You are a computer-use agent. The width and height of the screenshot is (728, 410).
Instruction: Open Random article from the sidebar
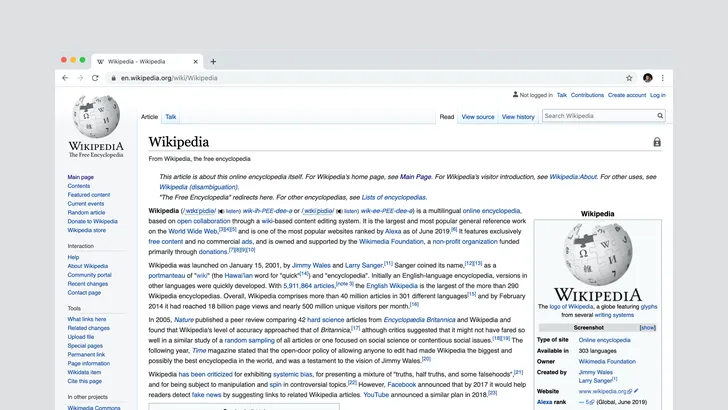86,212
